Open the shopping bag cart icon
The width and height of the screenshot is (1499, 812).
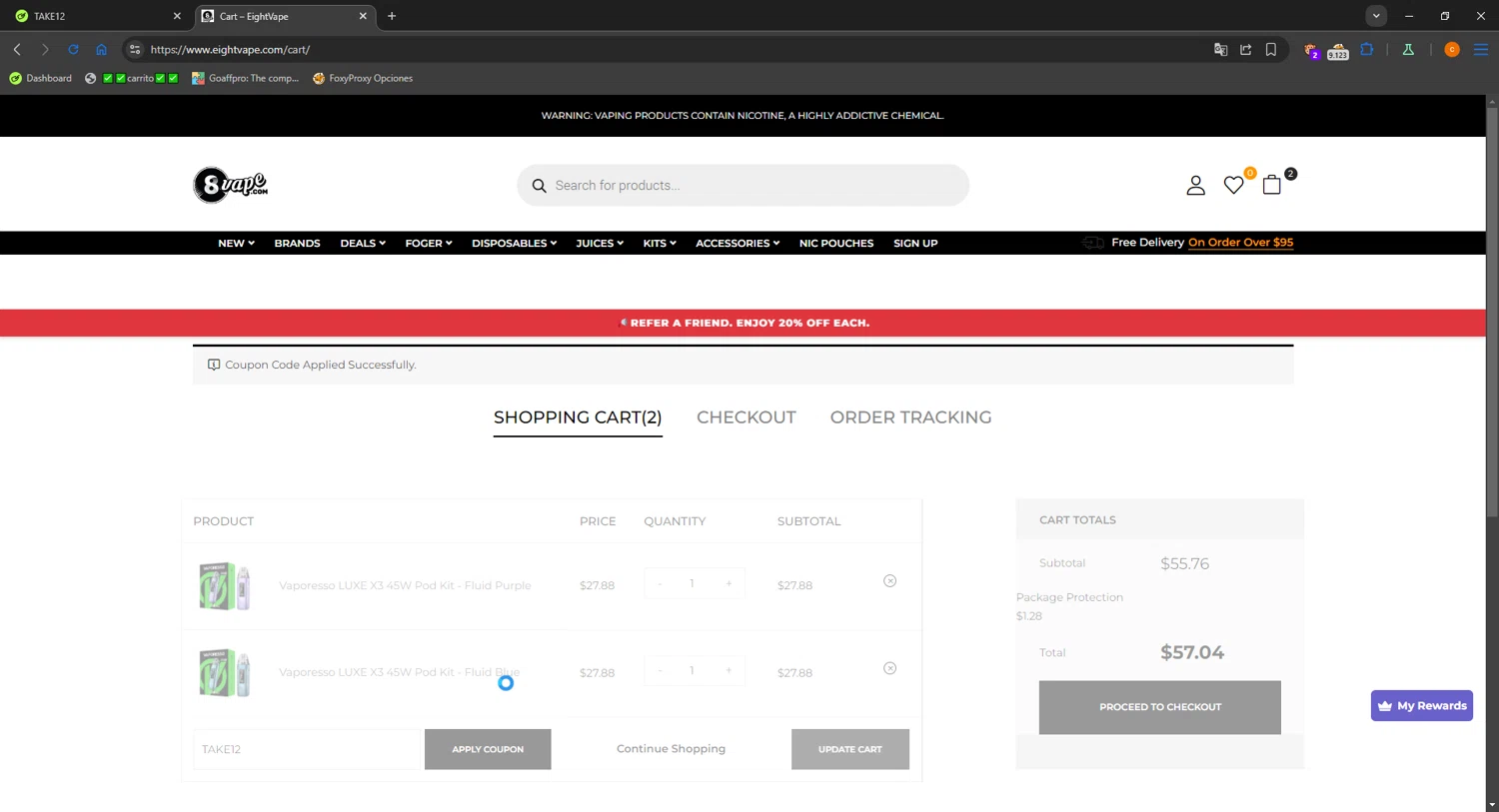pos(1272,185)
